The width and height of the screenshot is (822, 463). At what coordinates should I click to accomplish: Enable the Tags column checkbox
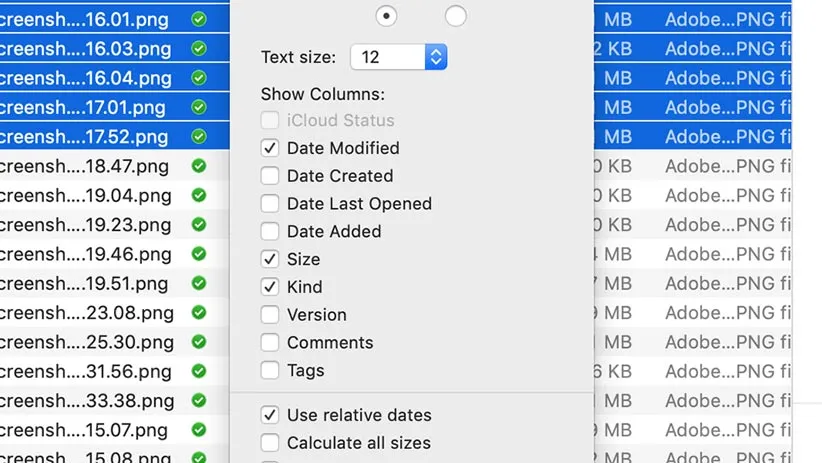click(270, 371)
